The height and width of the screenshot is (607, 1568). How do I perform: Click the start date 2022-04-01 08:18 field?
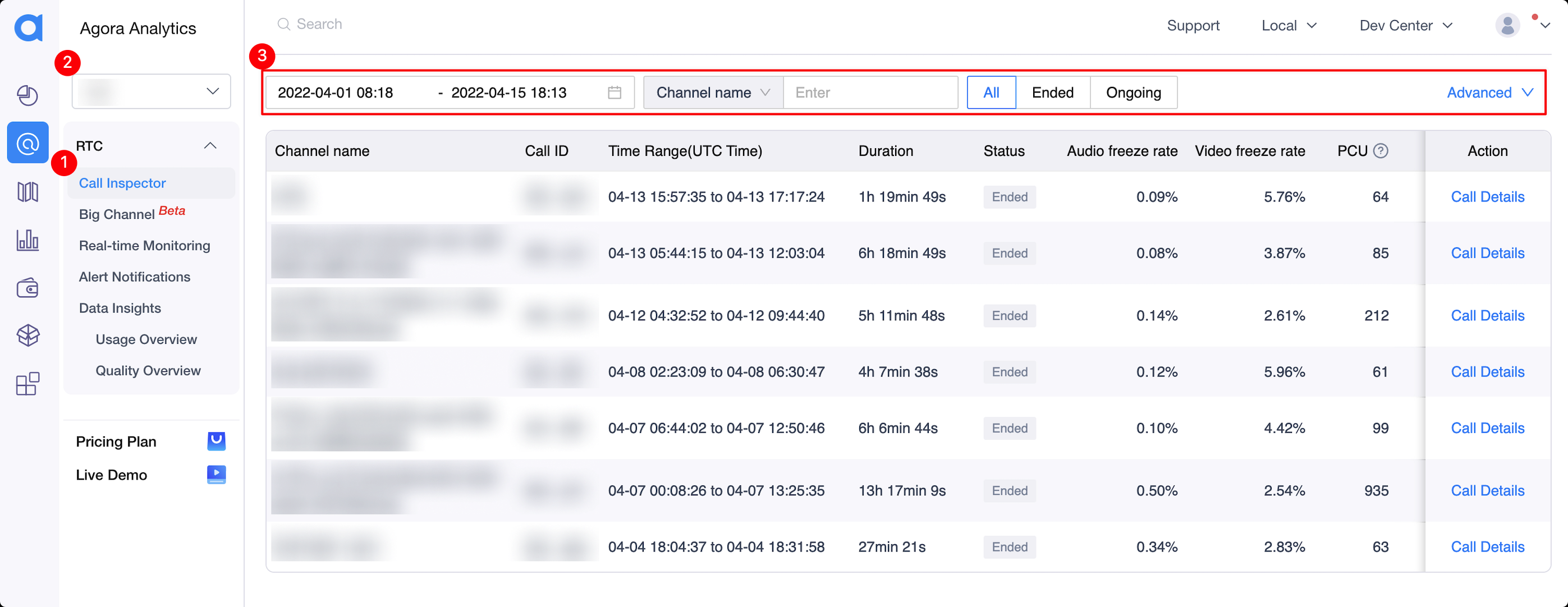[x=336, y=93]
